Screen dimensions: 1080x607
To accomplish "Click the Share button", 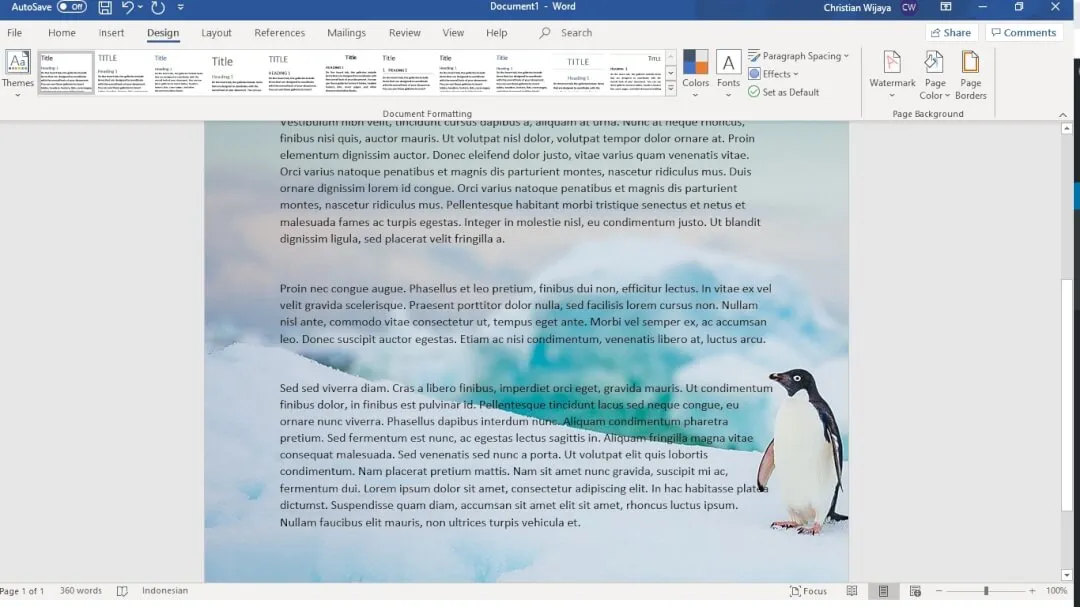I will 951,32.
